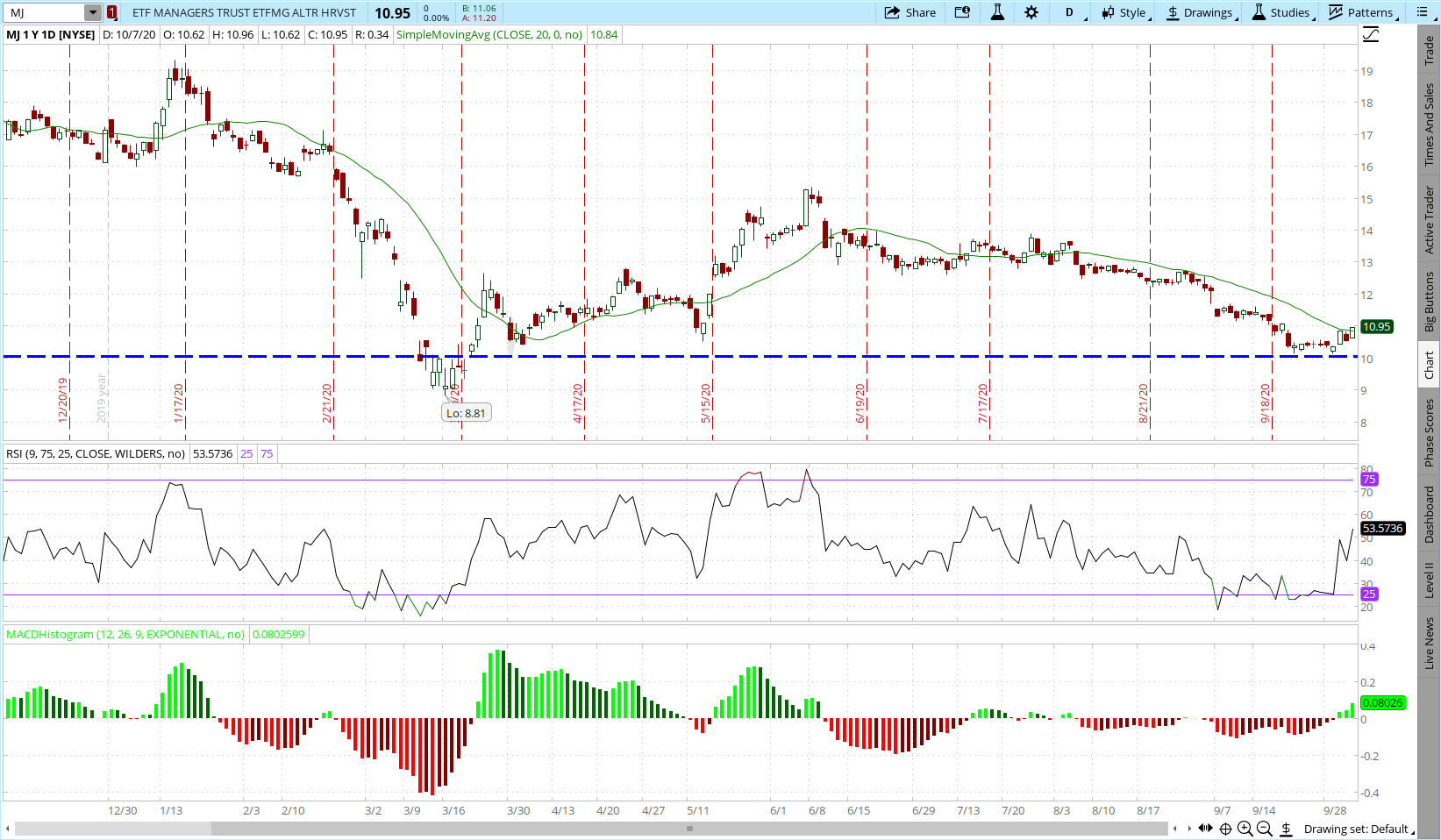Open chart settings gear icon

(1031, 12)
